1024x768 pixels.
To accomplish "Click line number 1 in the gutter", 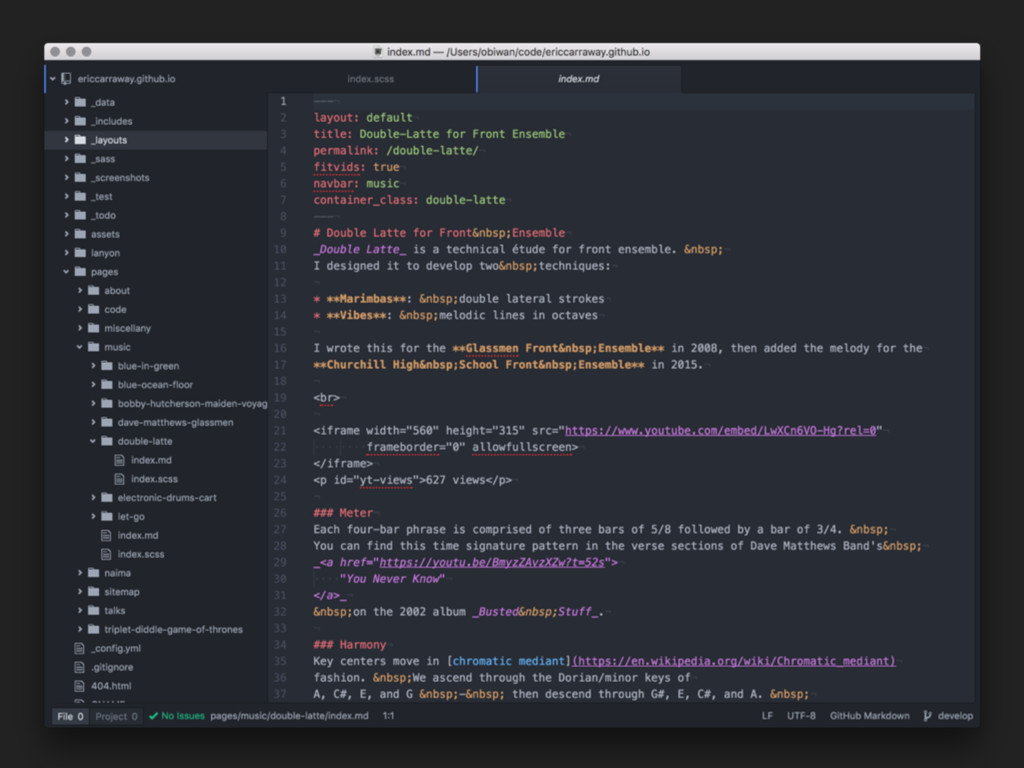I will click(283, 101).
